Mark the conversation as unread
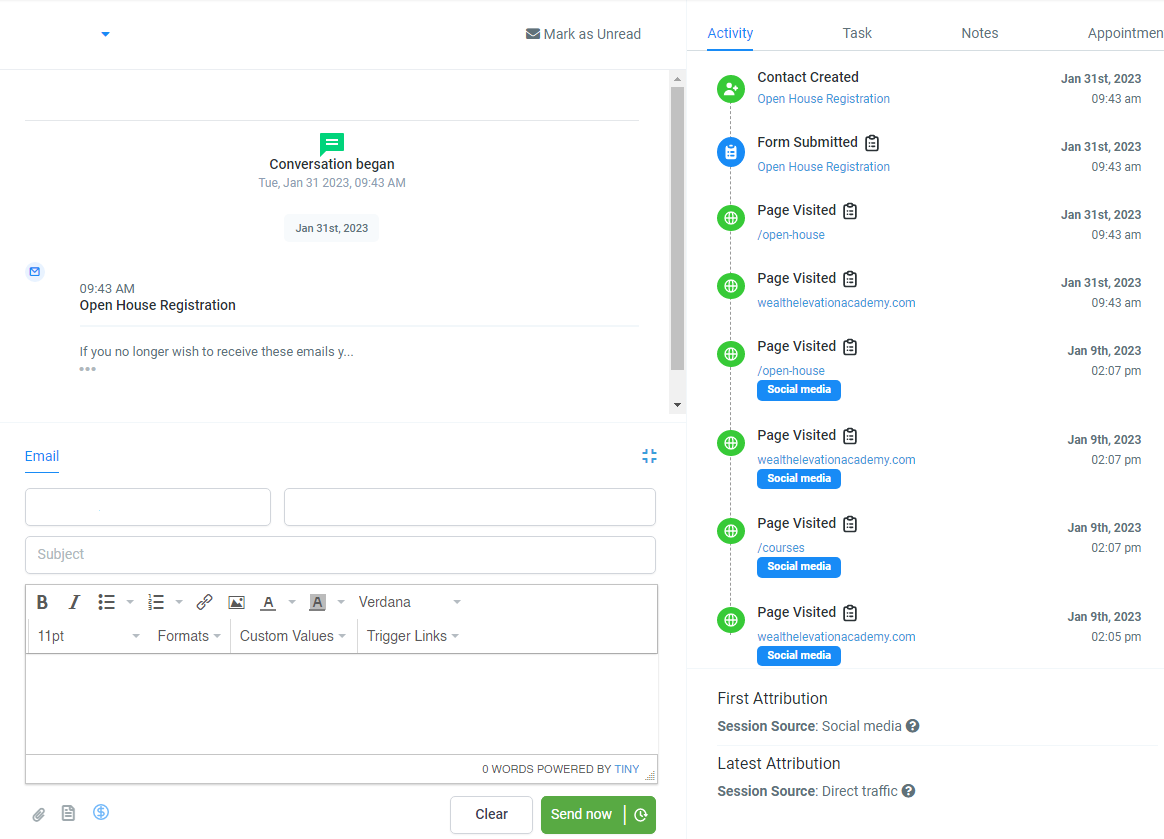This screenshot has height=839, width=1164. (x=583, y=34)
